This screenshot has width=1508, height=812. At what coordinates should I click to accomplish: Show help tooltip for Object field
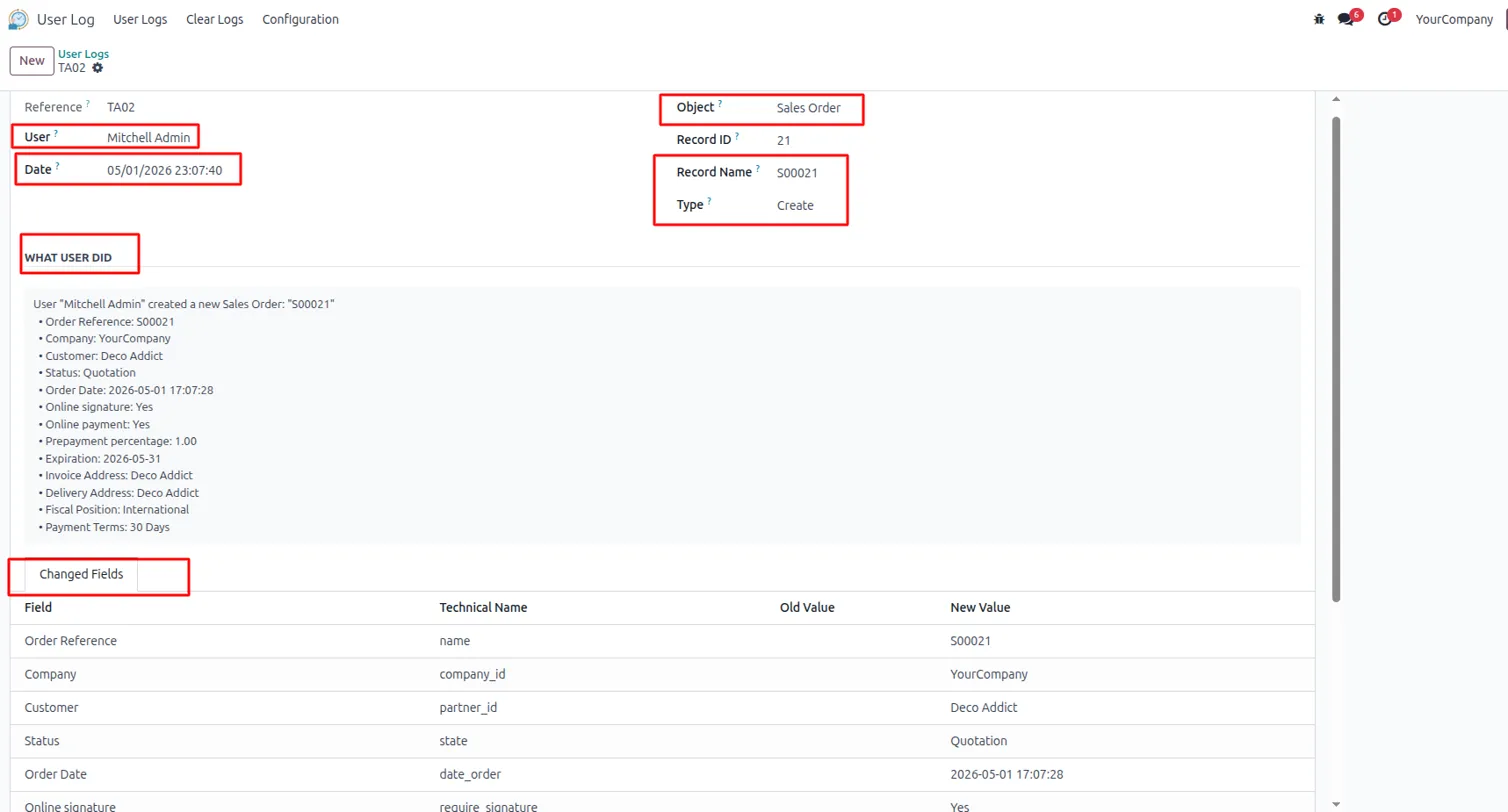720,103
